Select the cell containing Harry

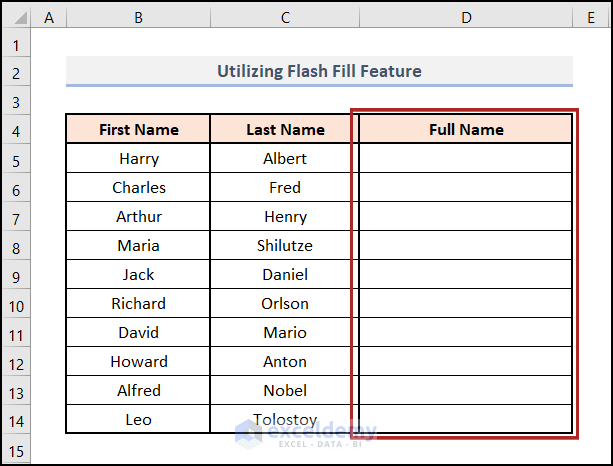pos(138,159)
